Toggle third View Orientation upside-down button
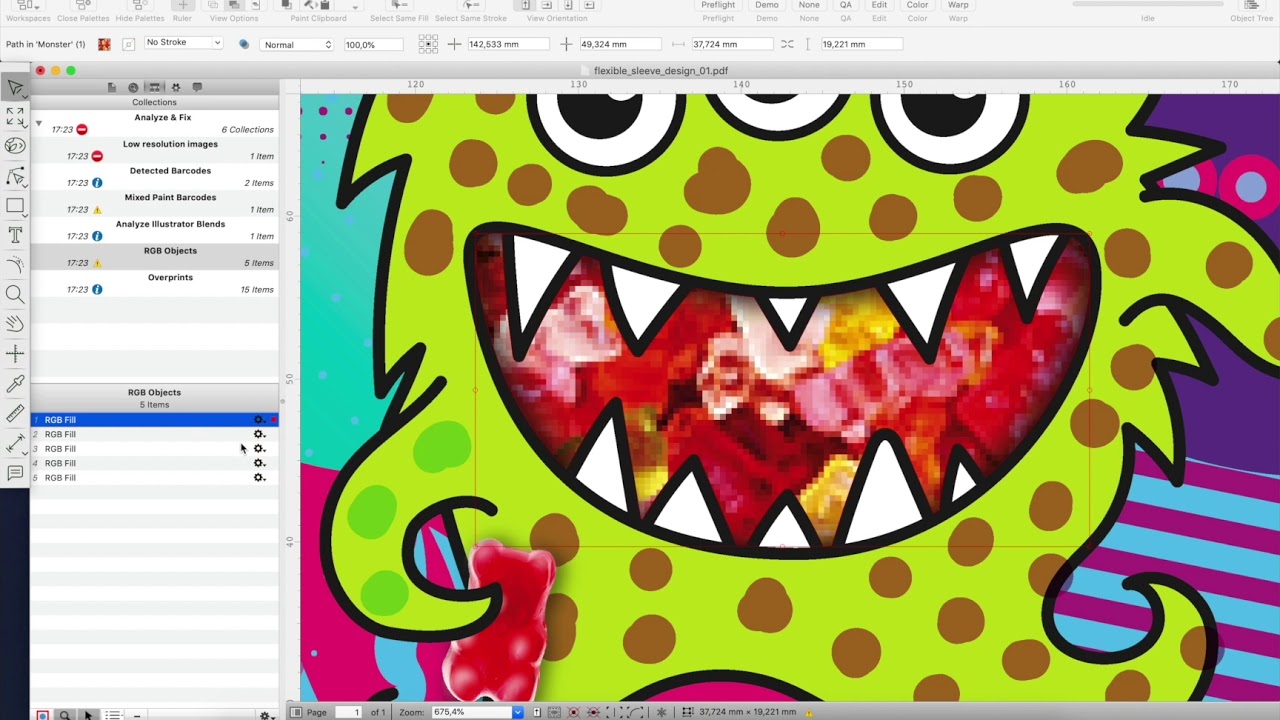 tap(568, 5)
